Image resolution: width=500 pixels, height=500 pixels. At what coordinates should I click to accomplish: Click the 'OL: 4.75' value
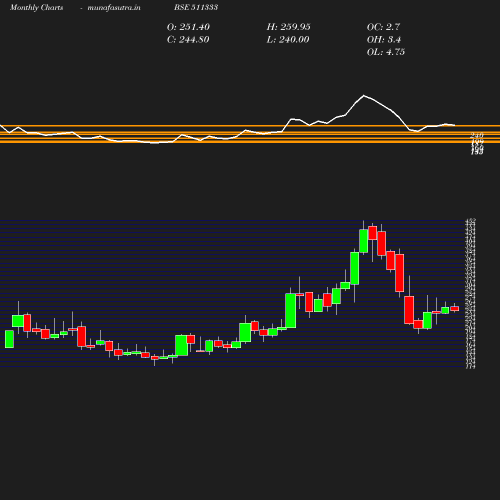click(386, 52)
